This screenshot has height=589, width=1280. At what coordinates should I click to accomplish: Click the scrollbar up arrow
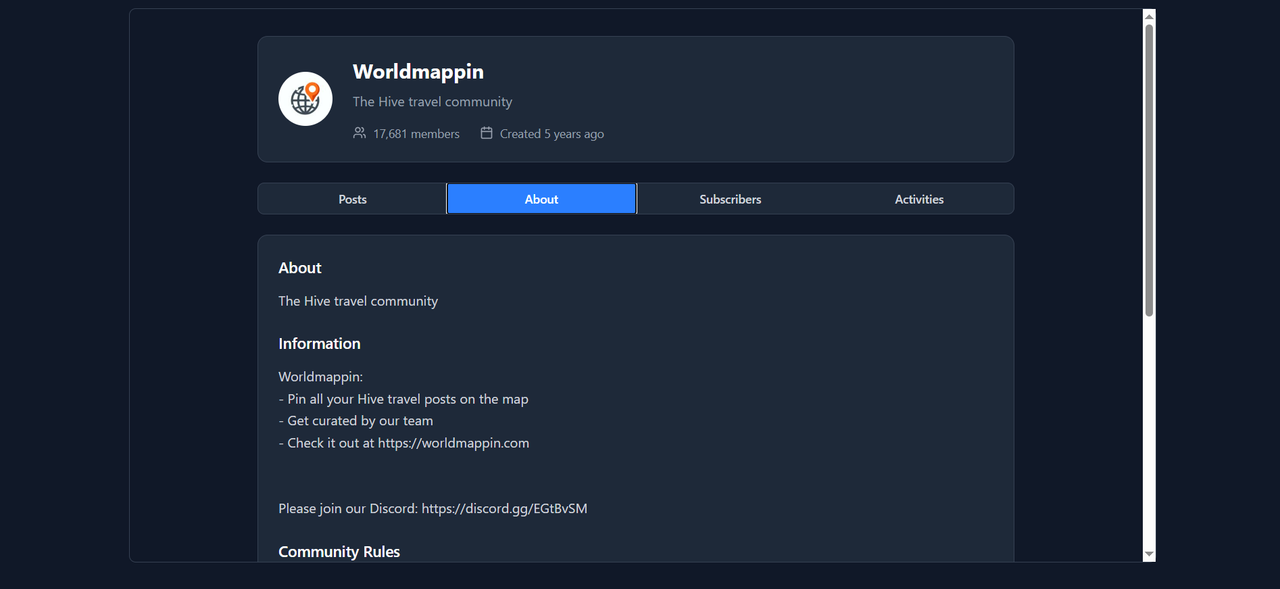(1149, 16)
